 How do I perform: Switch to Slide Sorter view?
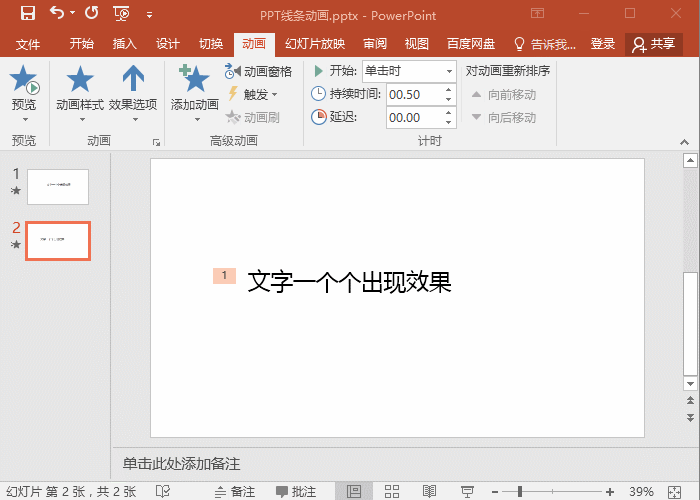[392, 492]
